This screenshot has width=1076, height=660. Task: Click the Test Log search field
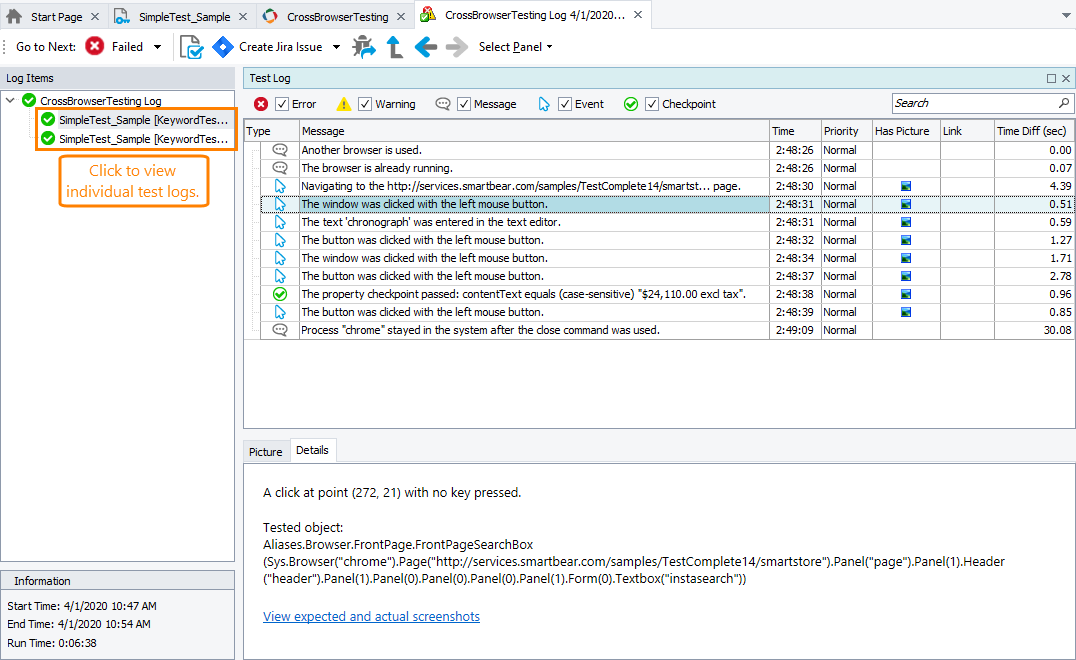click(973, 103)
